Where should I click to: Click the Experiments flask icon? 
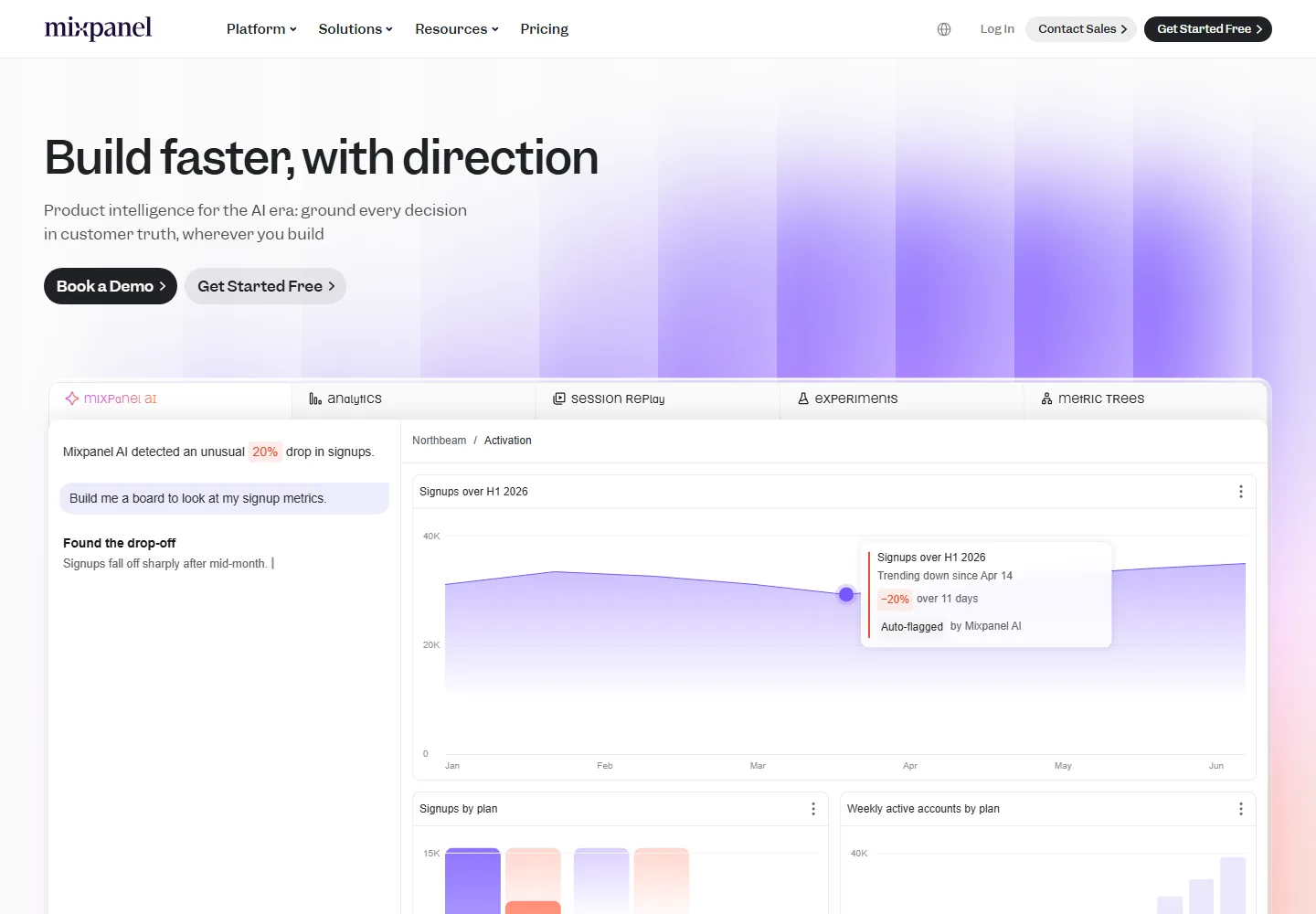(803, 399)
